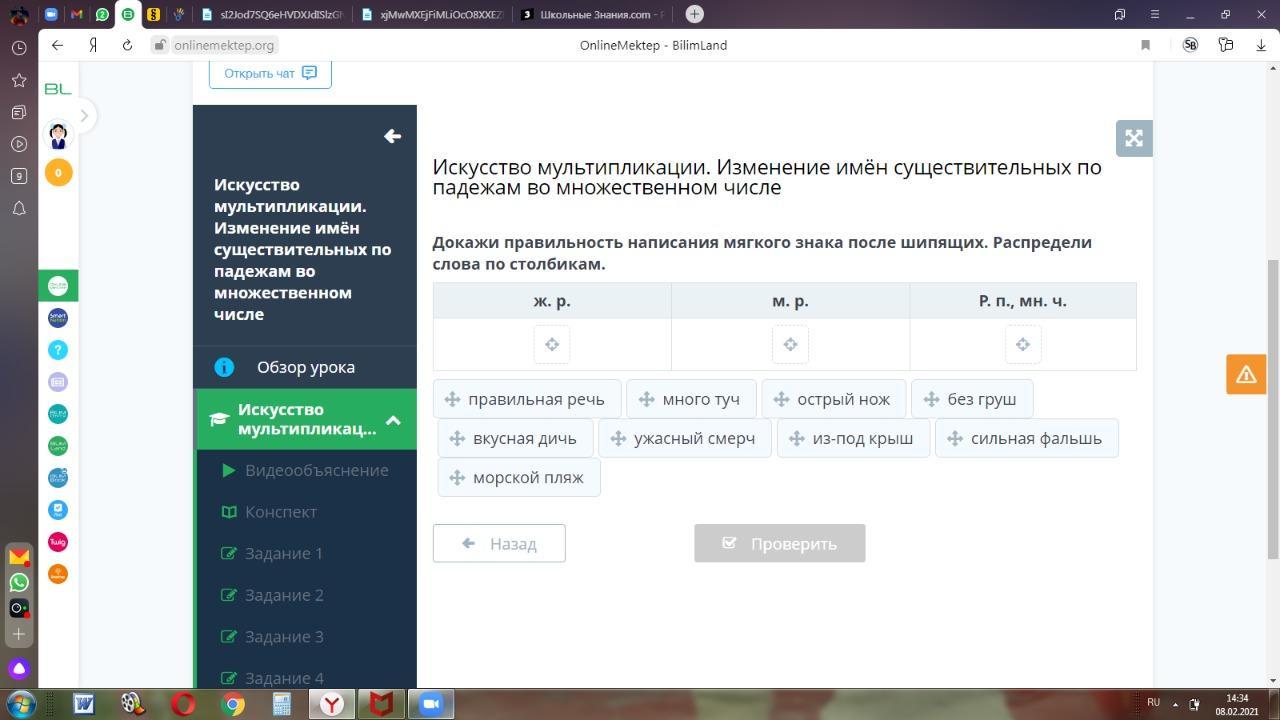Open favorites star in browser sidebar
The image size is (1280, 720).
click(x=19, y=80)
